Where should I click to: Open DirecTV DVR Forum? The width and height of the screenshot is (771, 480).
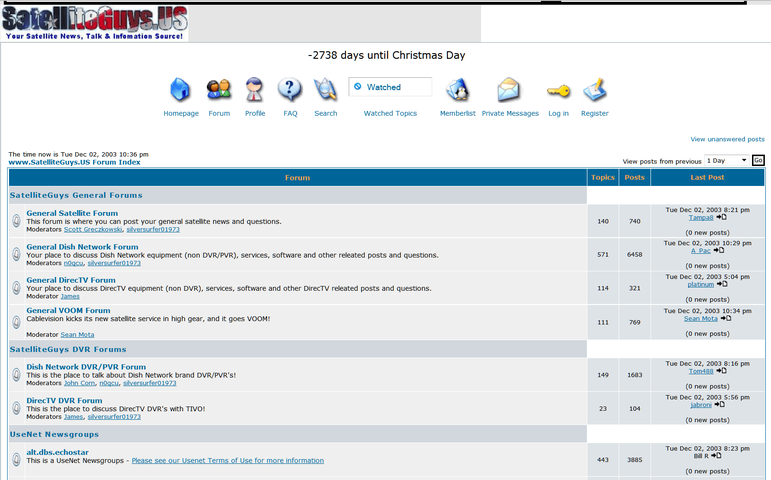coord(64,400)
